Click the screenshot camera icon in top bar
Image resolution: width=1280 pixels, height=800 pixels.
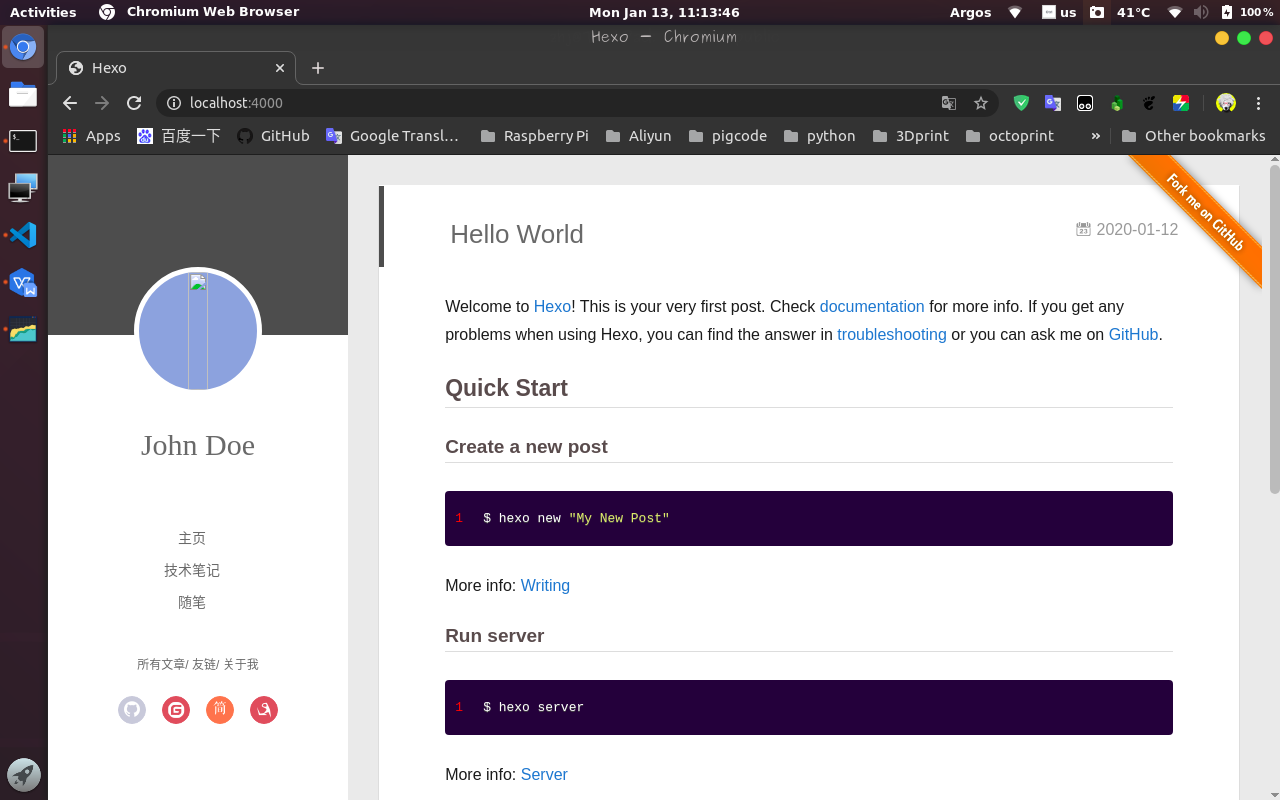(x=1097, y=12)
